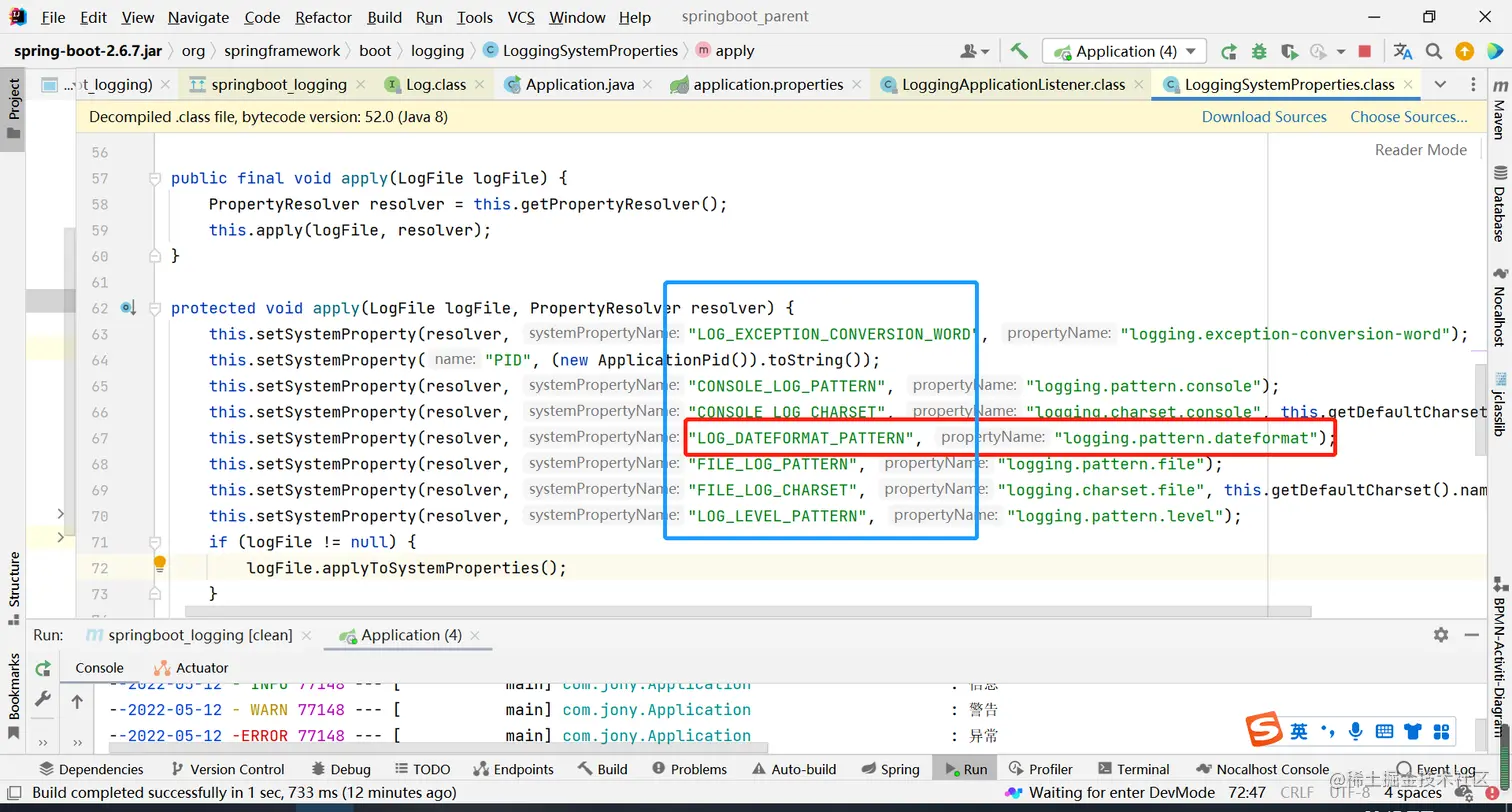Open the Nocalhost side tool window
The image size is (1512, 812).
click(x=1499, y=307)
